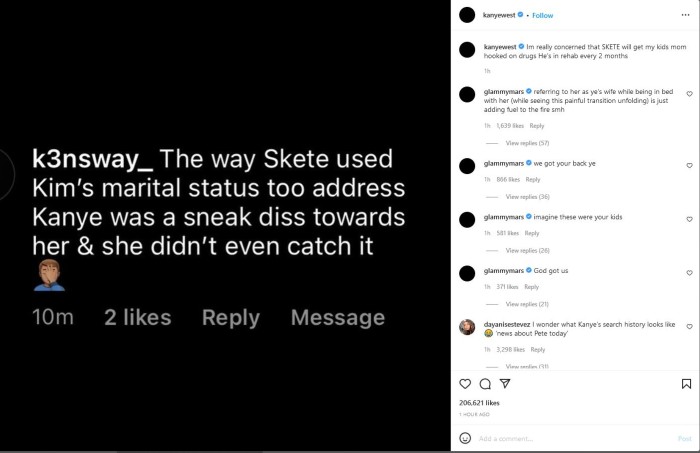View the 206,621 likes list

coord(480,402)
